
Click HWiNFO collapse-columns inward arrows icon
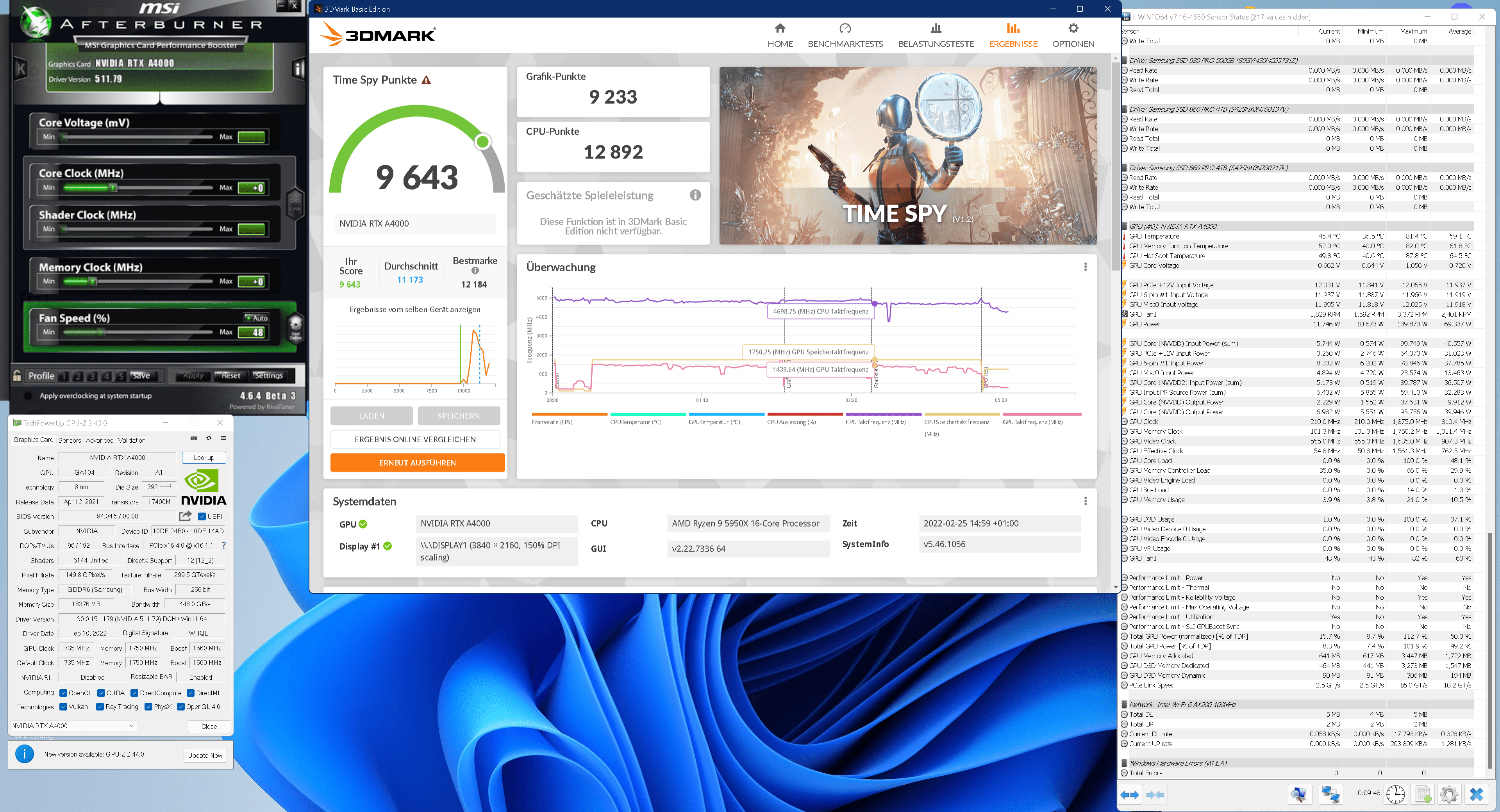point(1155,794)
